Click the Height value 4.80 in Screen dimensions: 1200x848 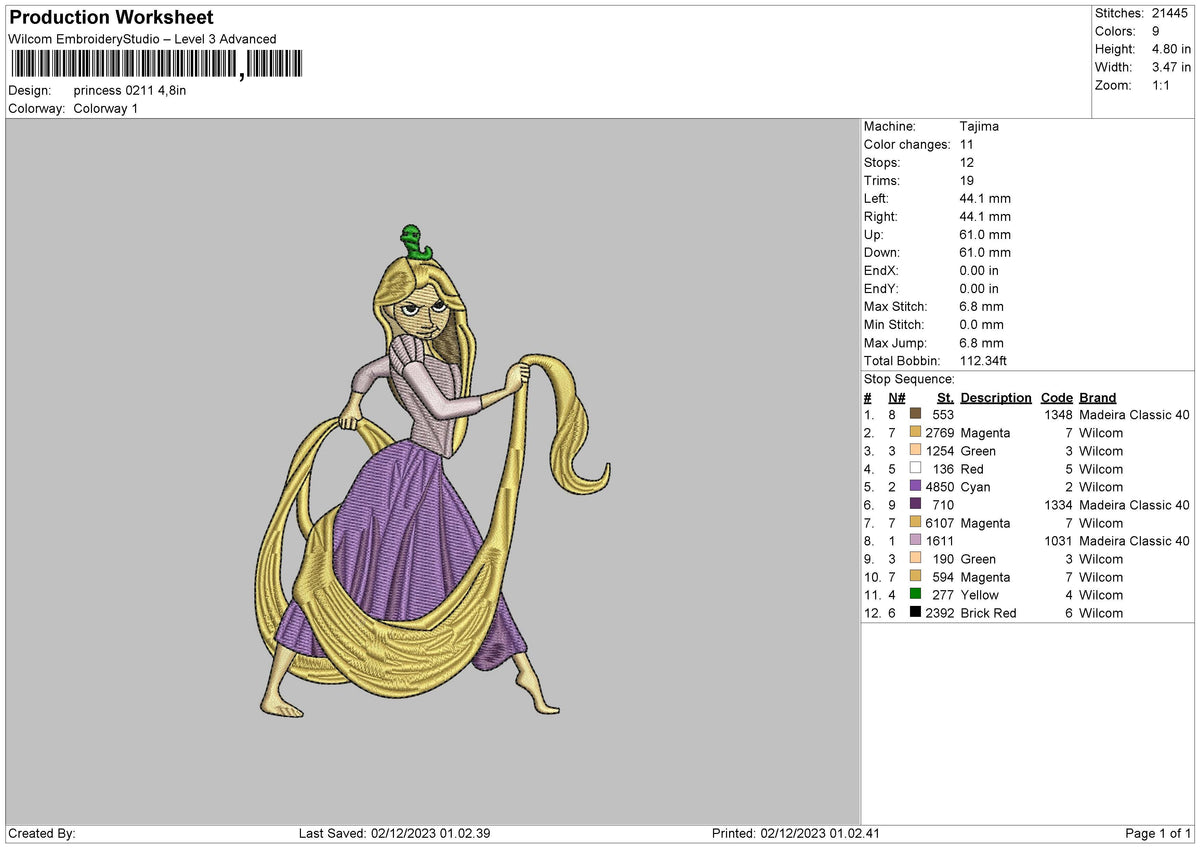point(1171,49)
